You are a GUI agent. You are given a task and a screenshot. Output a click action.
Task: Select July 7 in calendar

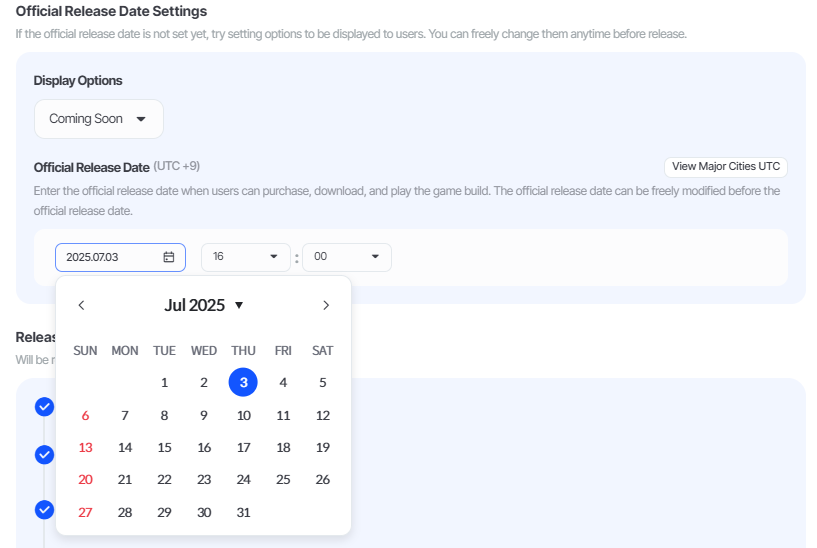tap(125, 416)
